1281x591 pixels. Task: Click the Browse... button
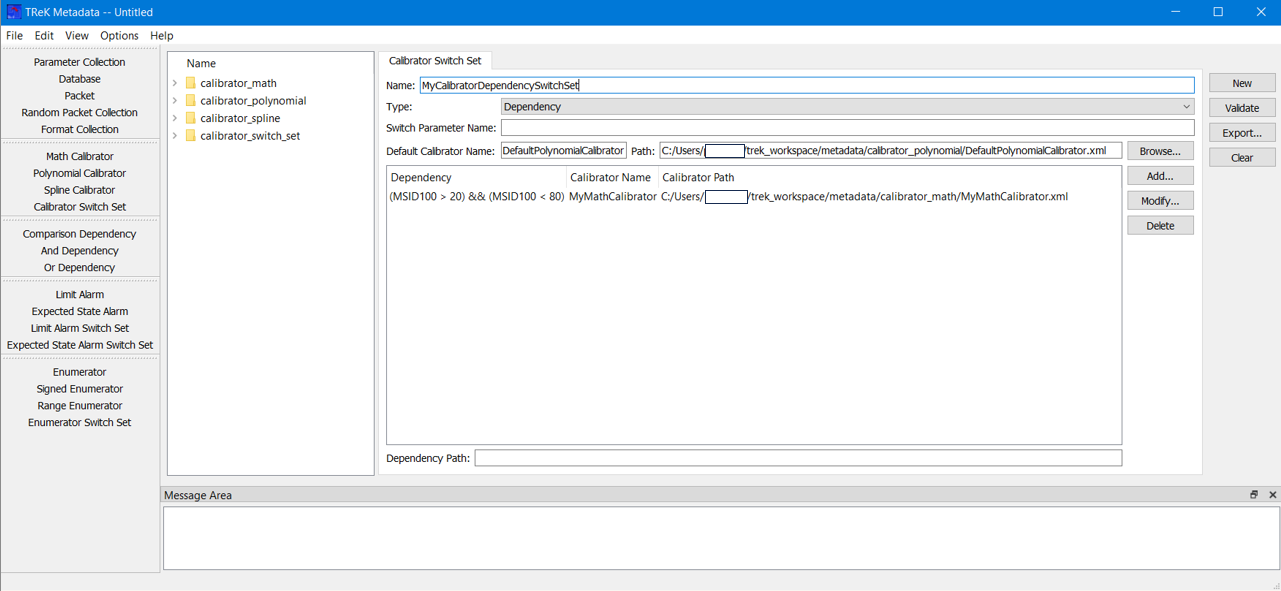point(1160,151)
